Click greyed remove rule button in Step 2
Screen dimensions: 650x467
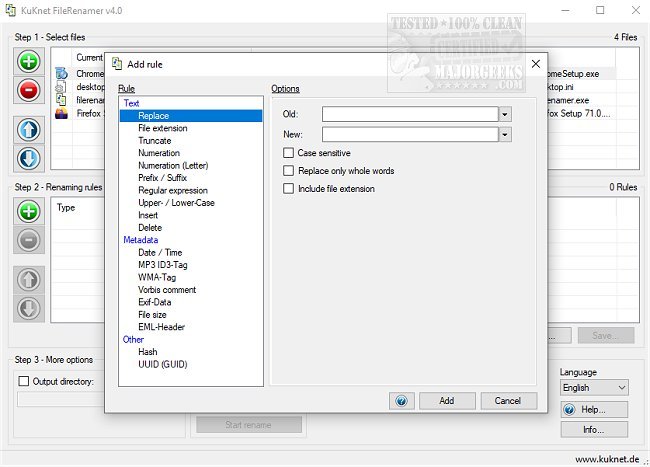29,240
